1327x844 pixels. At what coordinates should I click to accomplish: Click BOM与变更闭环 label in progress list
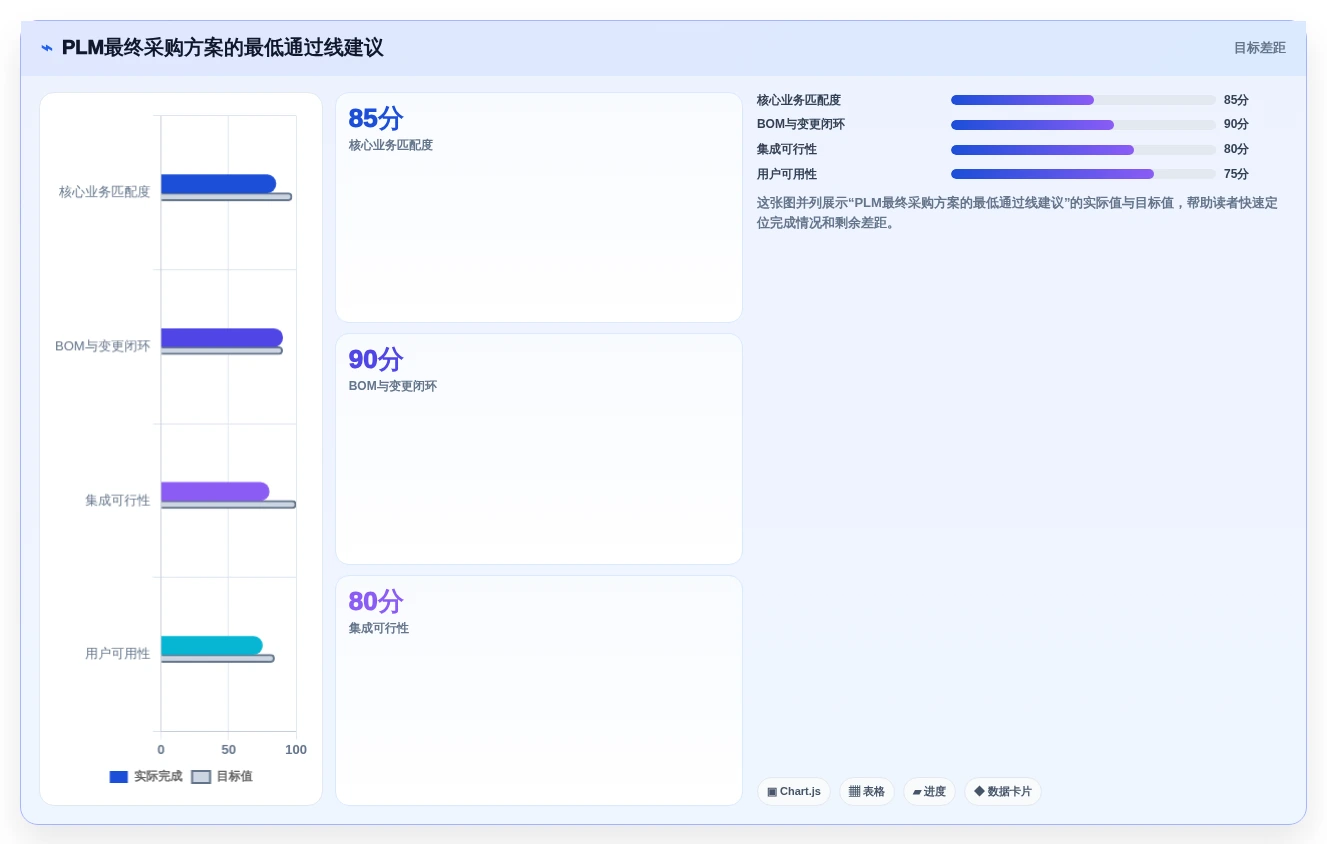click(801, 125)
